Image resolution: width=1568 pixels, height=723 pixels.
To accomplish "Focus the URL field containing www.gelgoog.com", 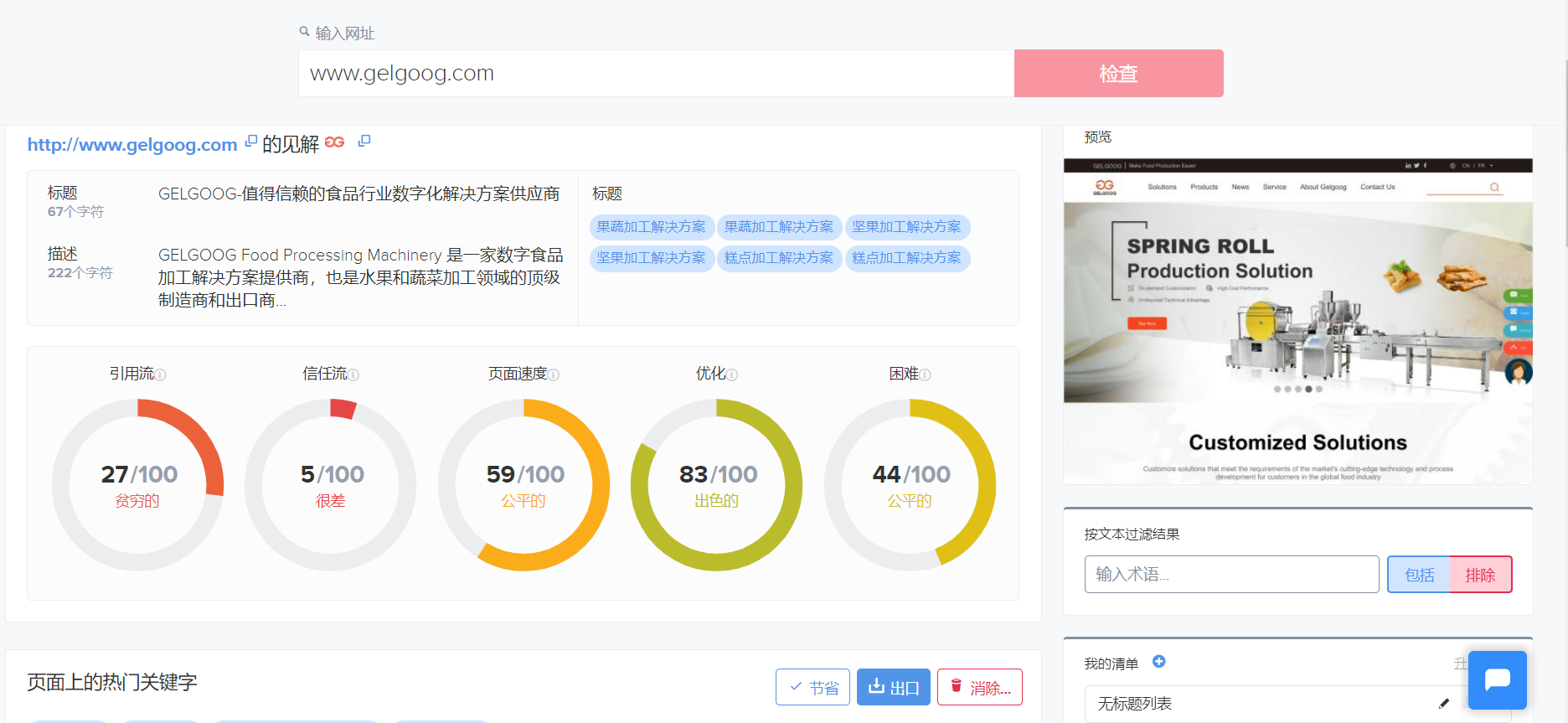I will point(657,74).
